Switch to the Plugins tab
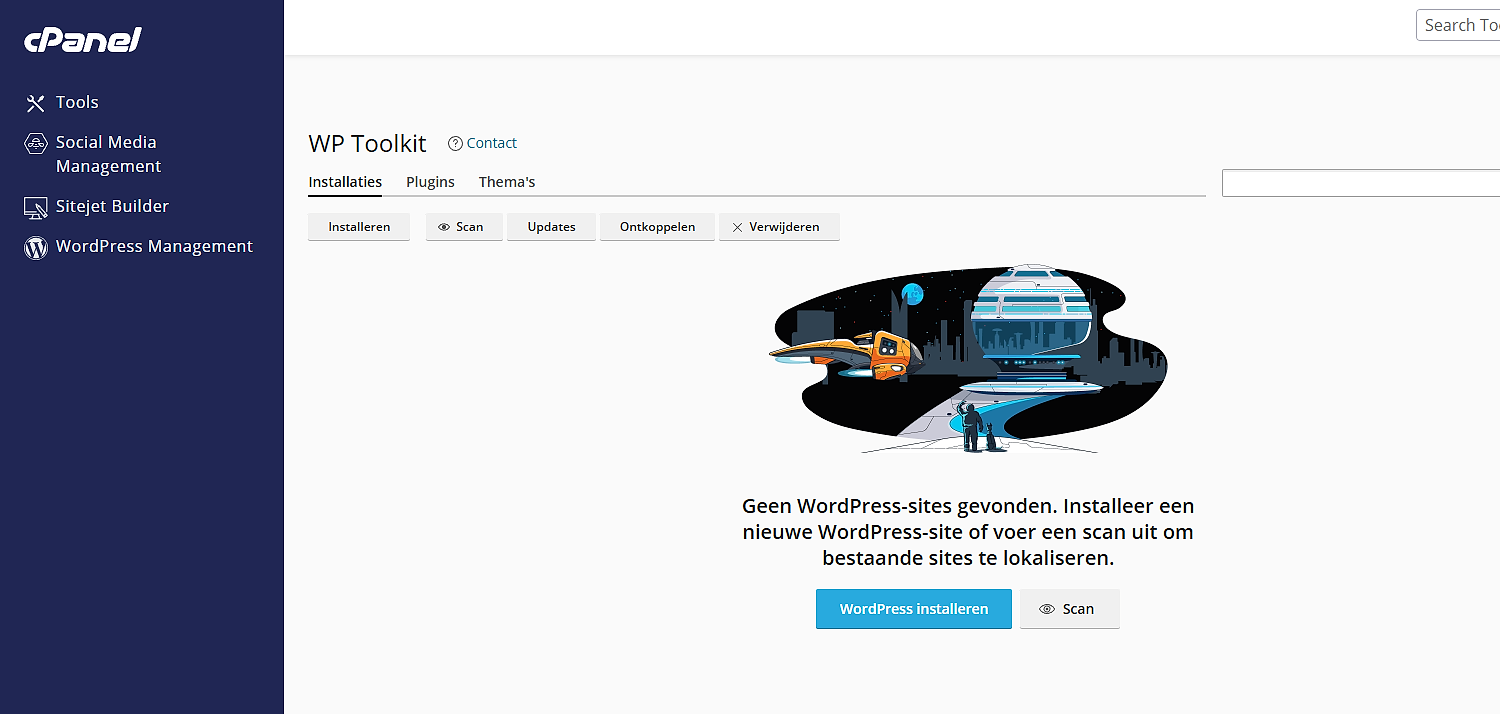Screen dimensions: 1500x714 (430, 182)
